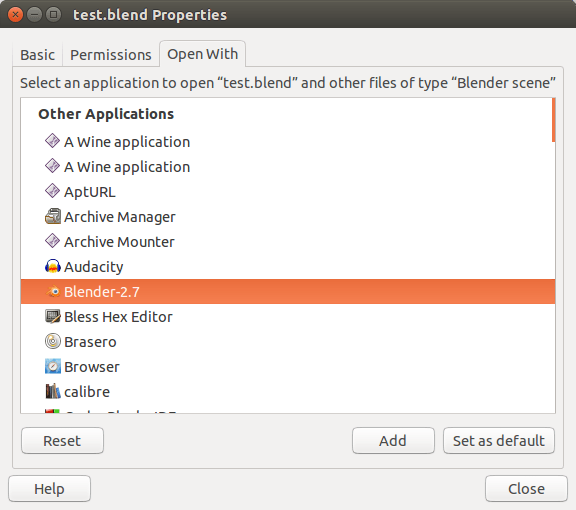Click the Bless Hex Editor icon
576x510 pixels.
[x=53, y=317]
